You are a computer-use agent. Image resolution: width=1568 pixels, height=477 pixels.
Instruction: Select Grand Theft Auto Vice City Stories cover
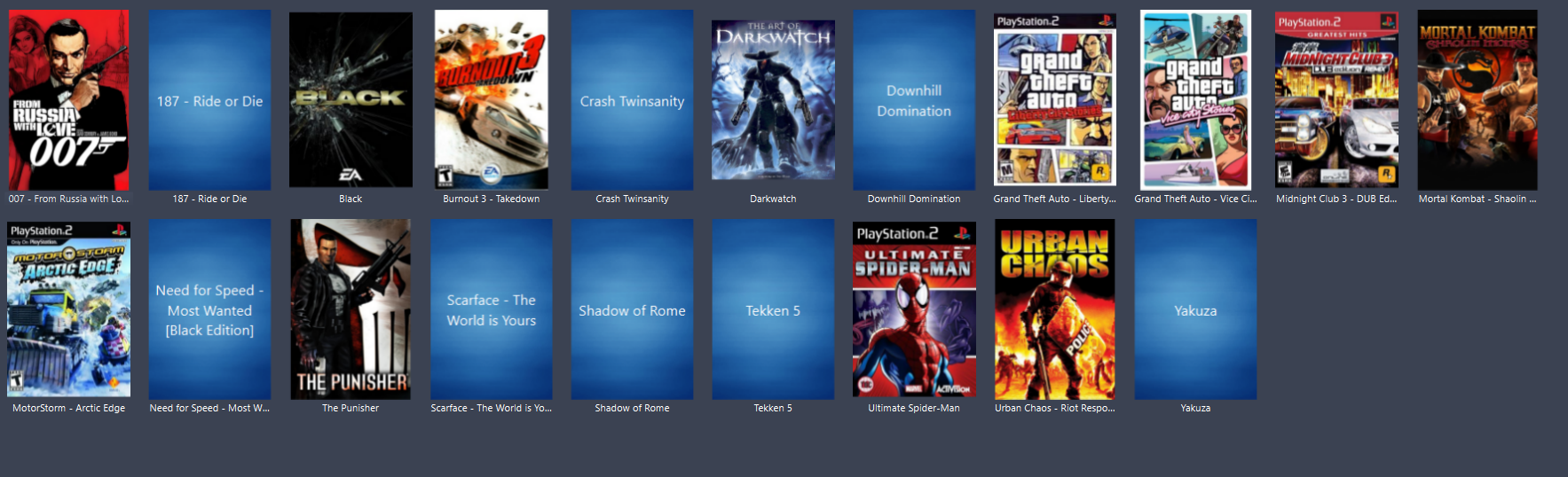coord(1195,100)
